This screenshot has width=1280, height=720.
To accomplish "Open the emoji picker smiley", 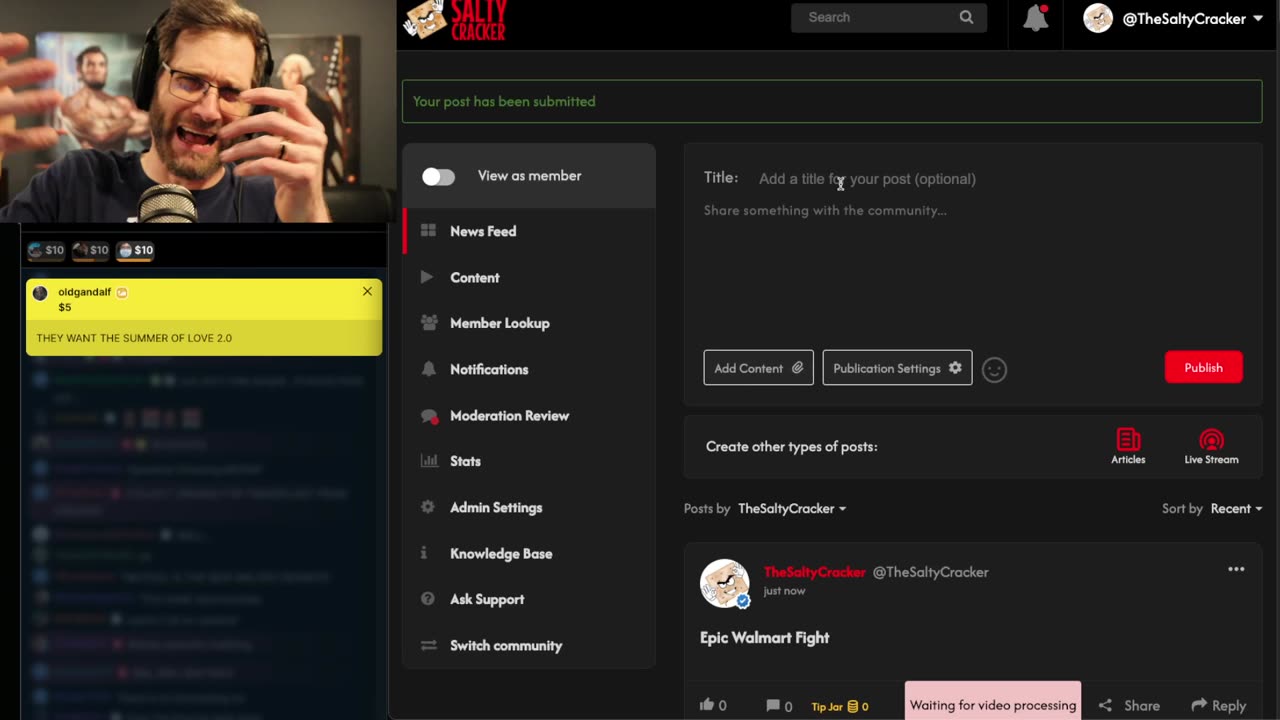I will click(994, 369).
